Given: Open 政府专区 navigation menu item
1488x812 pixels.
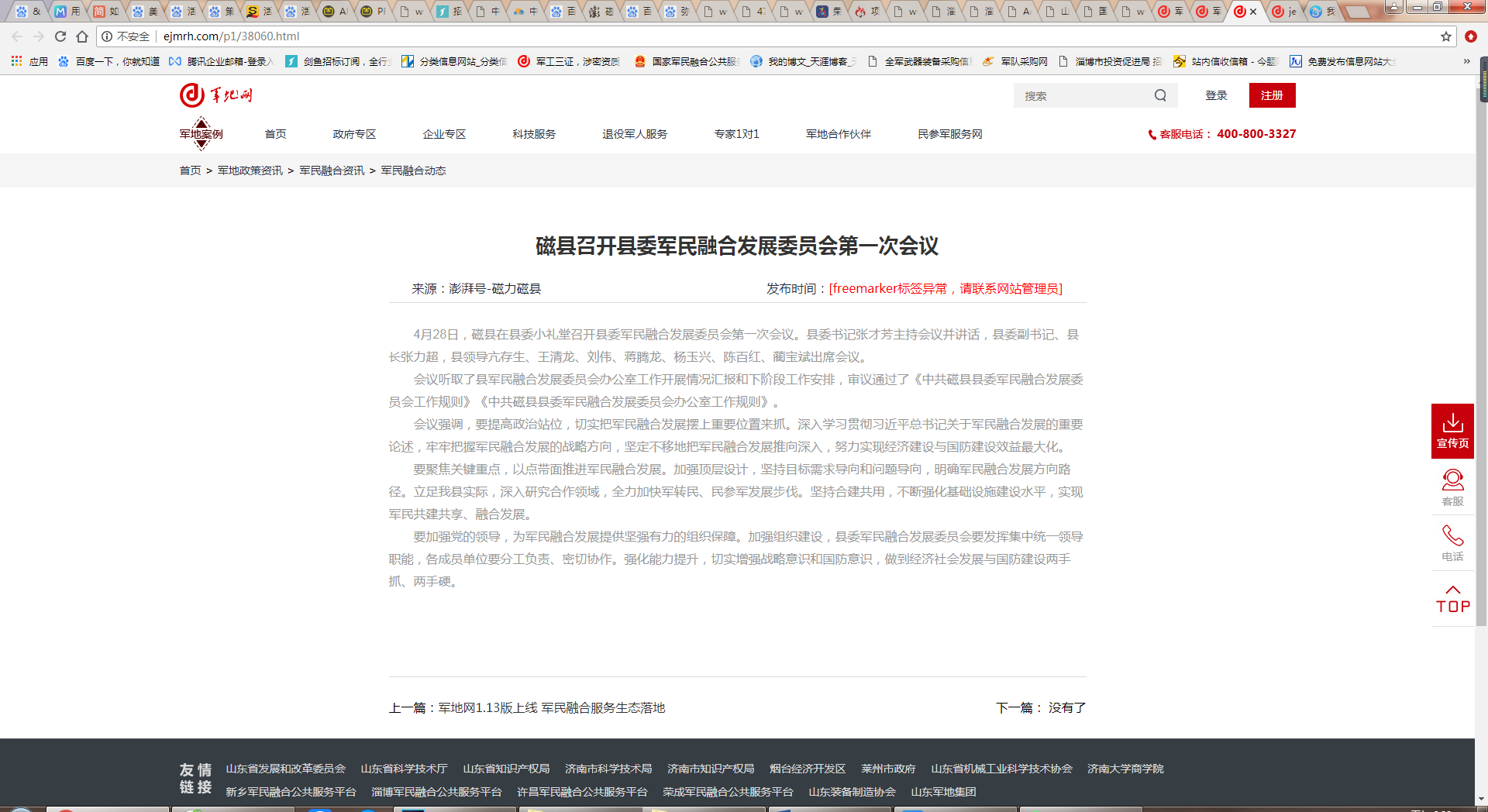Looking at the screenshot, I should pyautogui.click(x=354, y=134).
